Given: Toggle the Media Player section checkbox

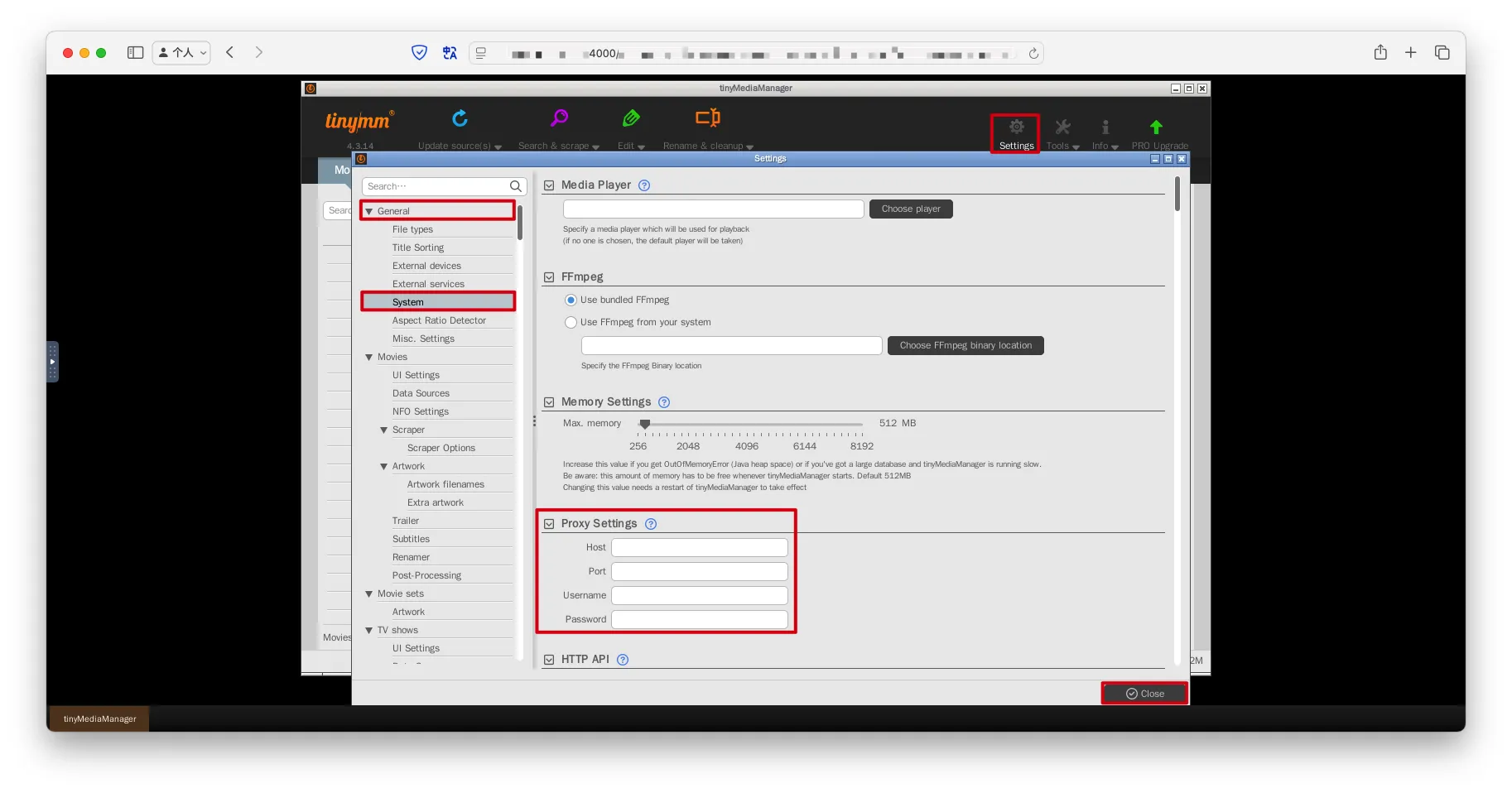Looking at the screenshot, I should coord(549,185).
